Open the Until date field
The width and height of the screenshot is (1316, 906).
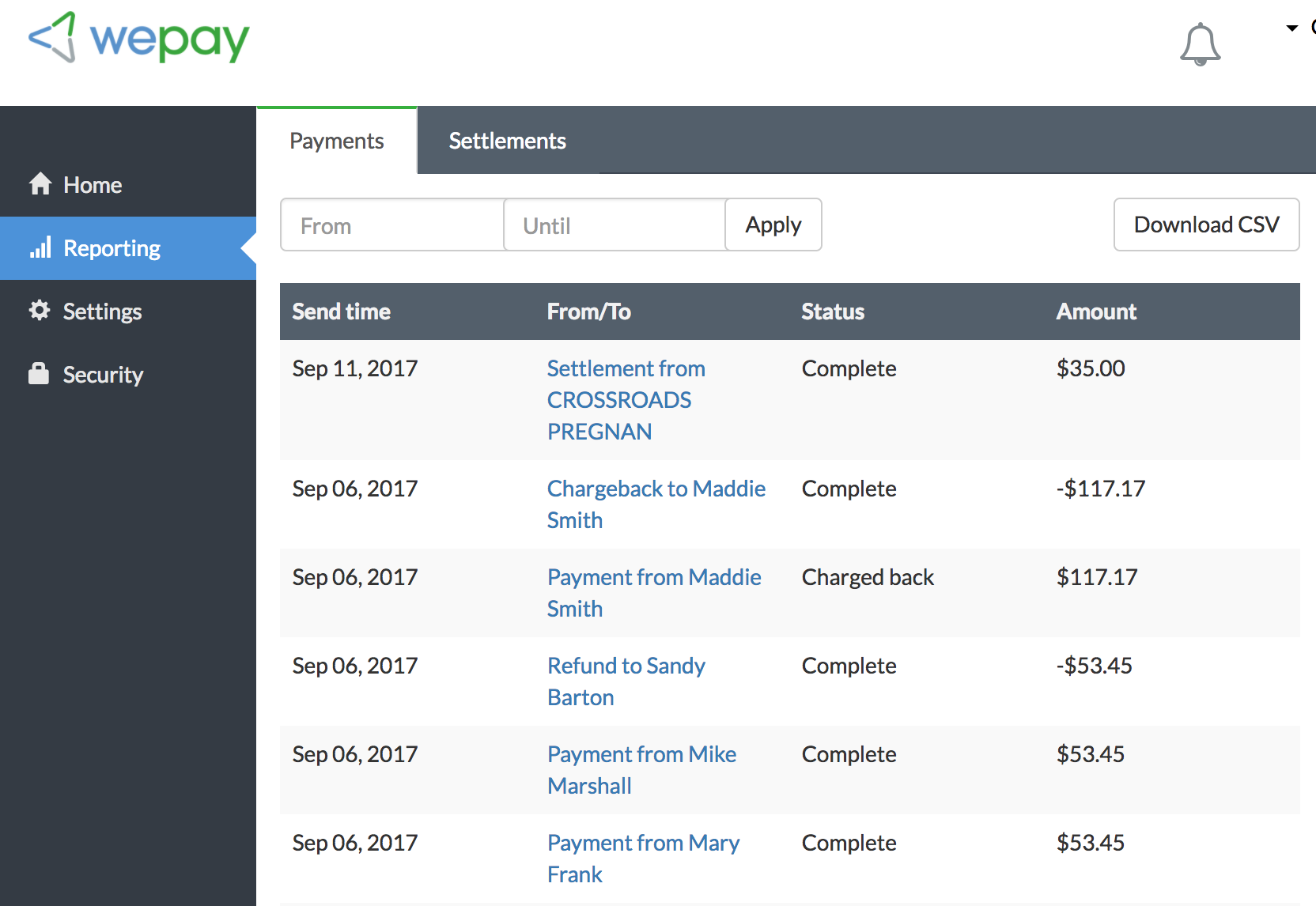pyautogui.click(x=614, y=225)
